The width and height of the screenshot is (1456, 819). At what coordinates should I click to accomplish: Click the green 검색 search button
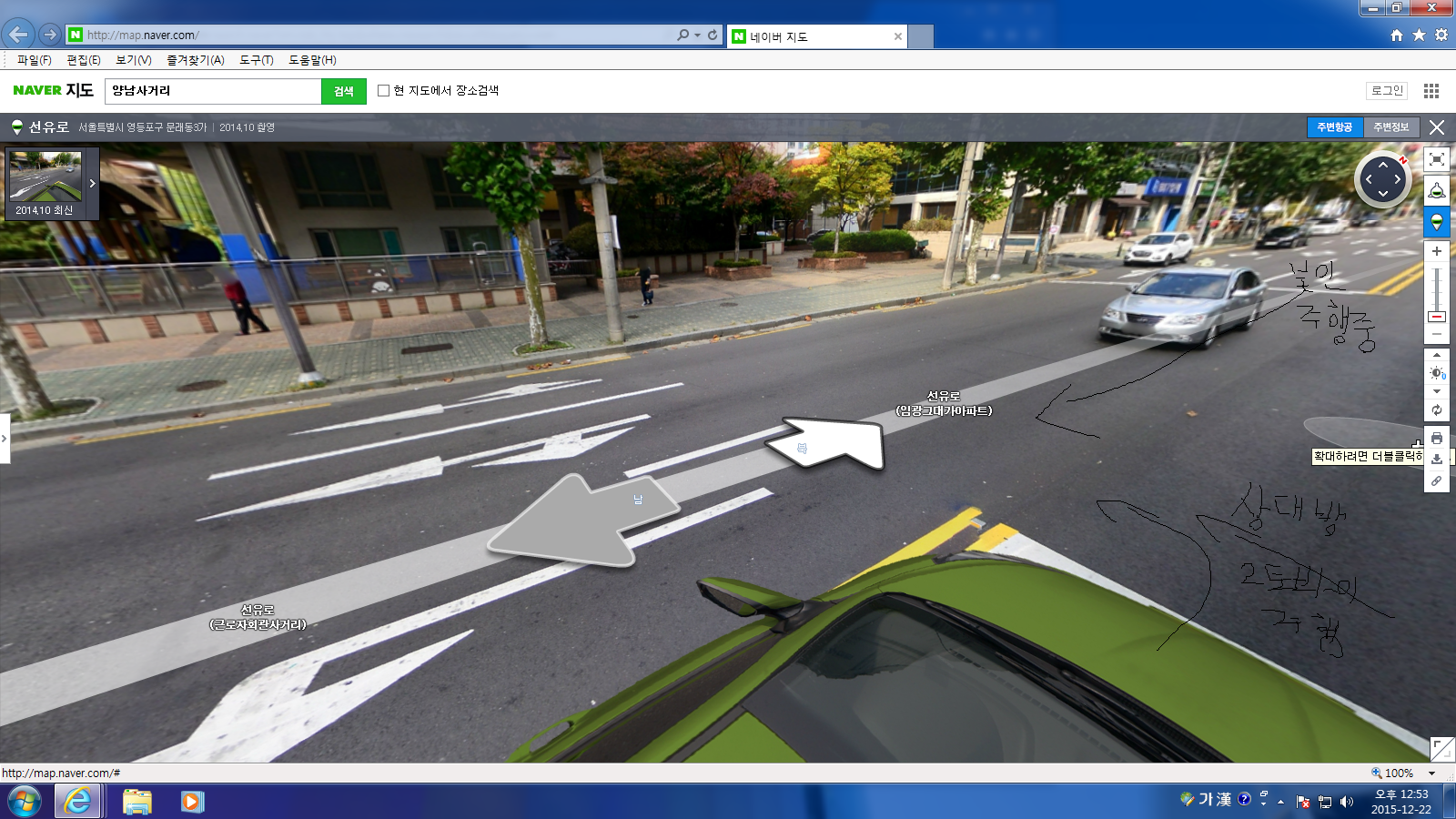343,91
